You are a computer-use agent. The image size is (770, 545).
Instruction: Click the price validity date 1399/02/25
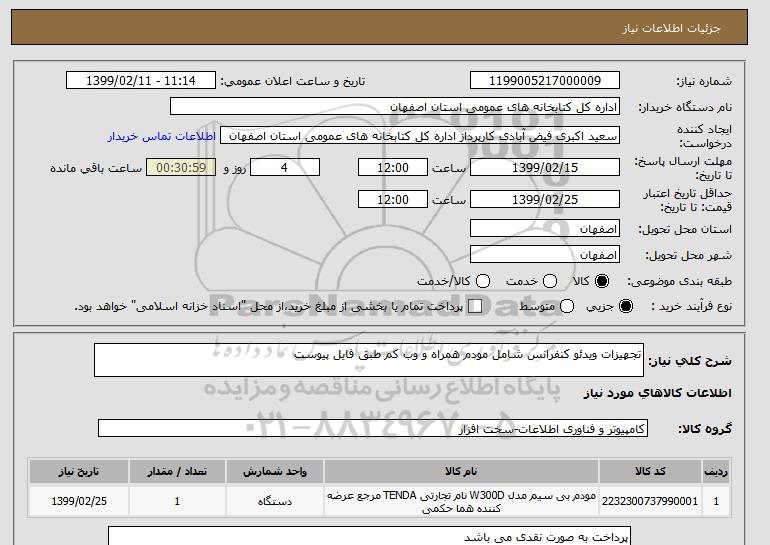point(545,199)
